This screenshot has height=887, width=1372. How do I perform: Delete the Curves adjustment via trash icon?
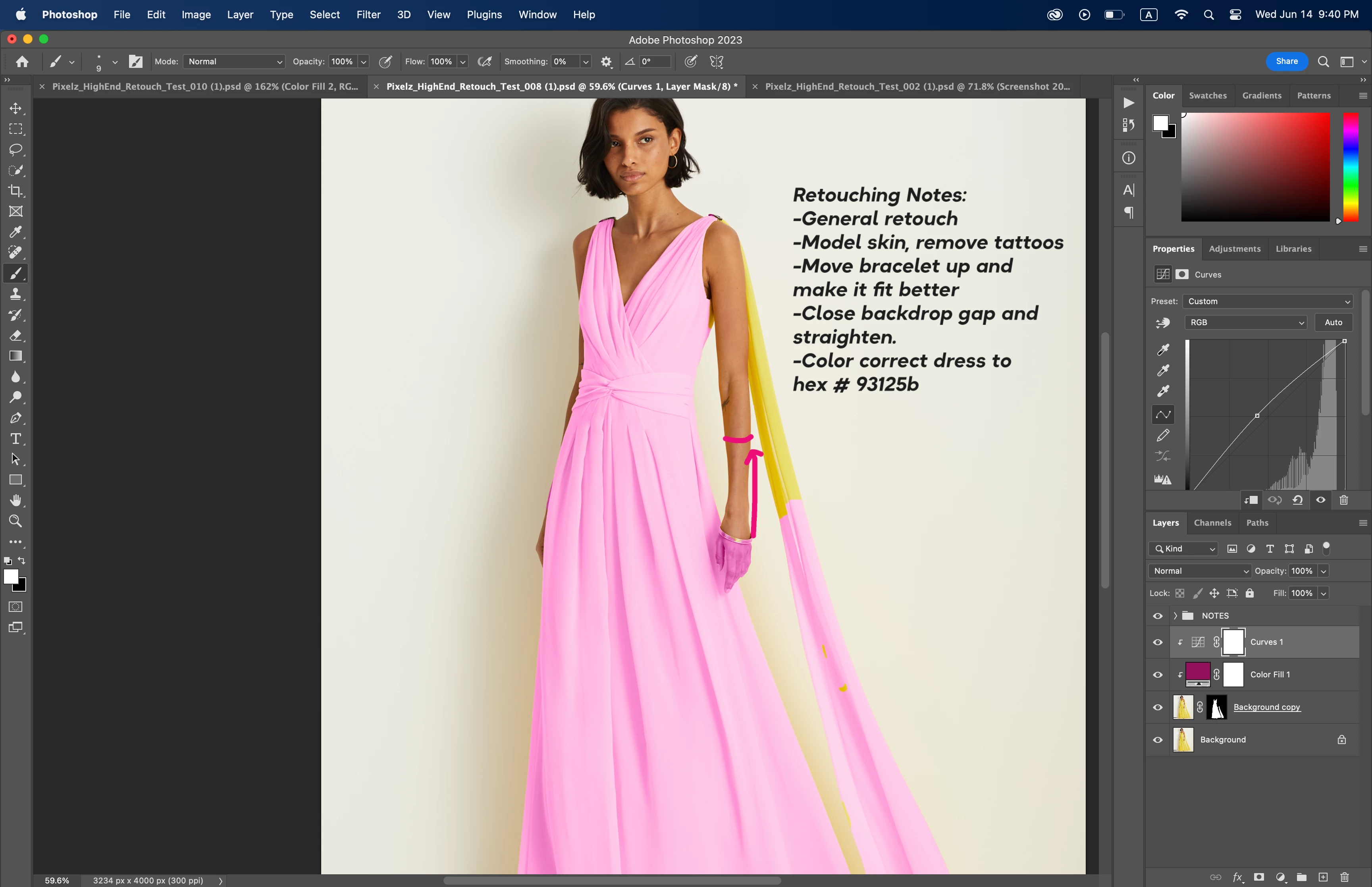(1343, 500)
